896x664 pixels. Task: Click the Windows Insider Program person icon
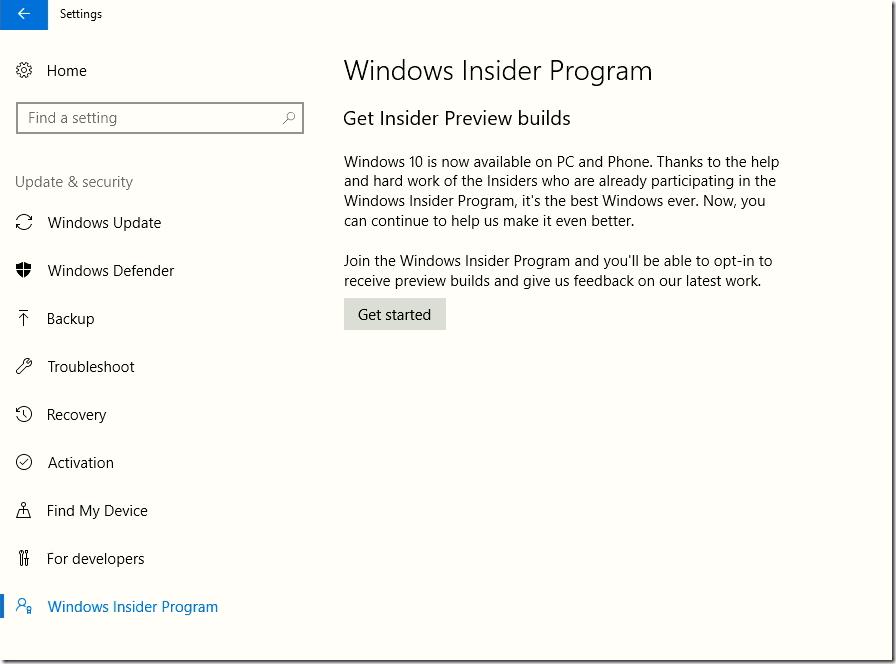click(x=24, y=606)
